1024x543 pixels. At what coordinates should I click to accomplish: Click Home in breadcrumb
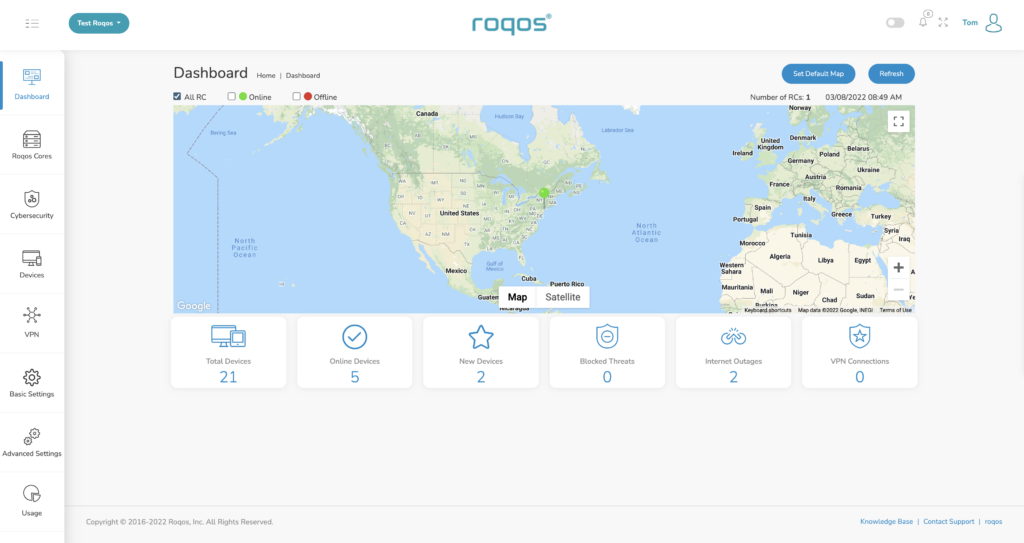point(266,76)
